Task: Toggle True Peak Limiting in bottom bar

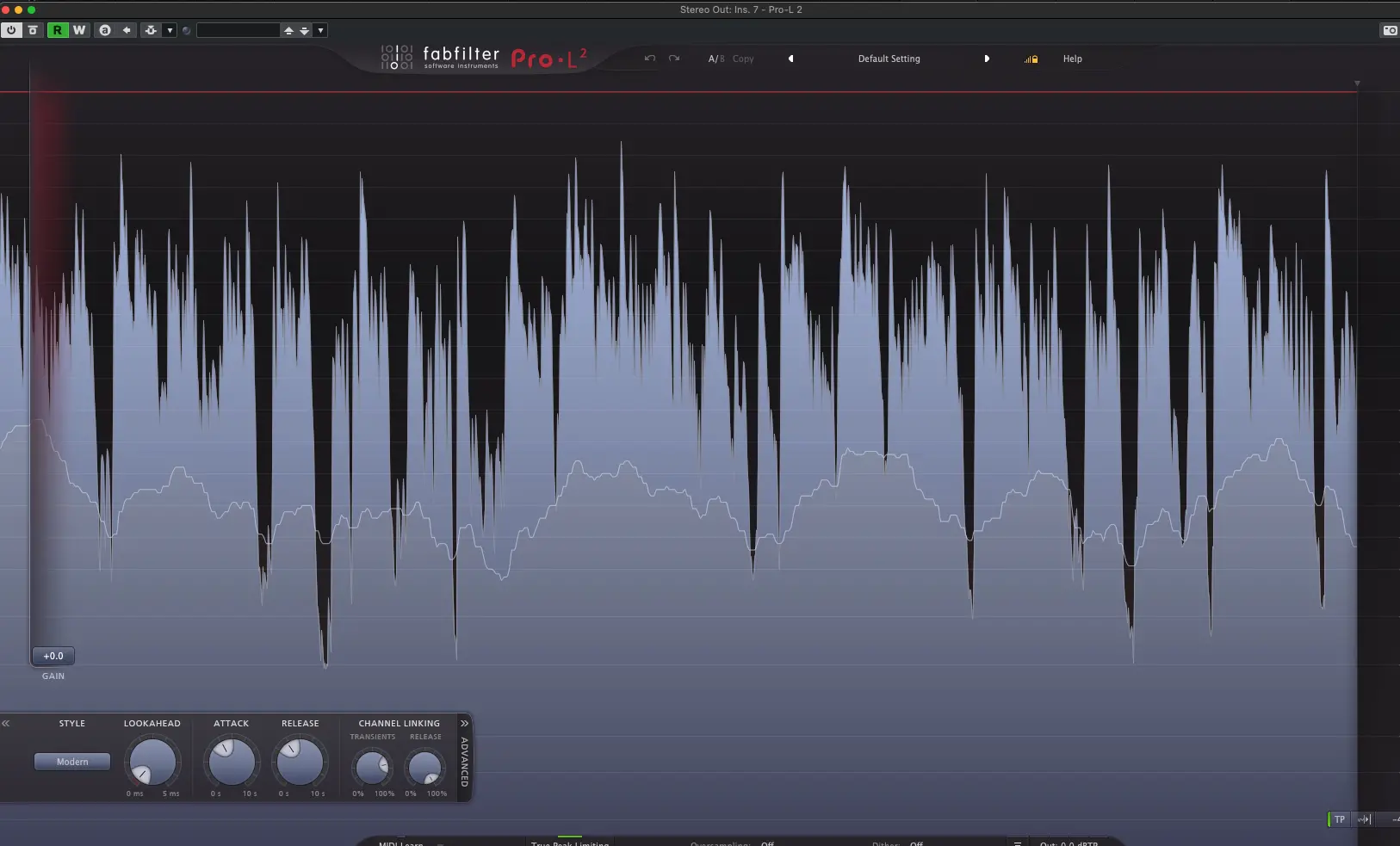Action: click(x=570, y=843)
